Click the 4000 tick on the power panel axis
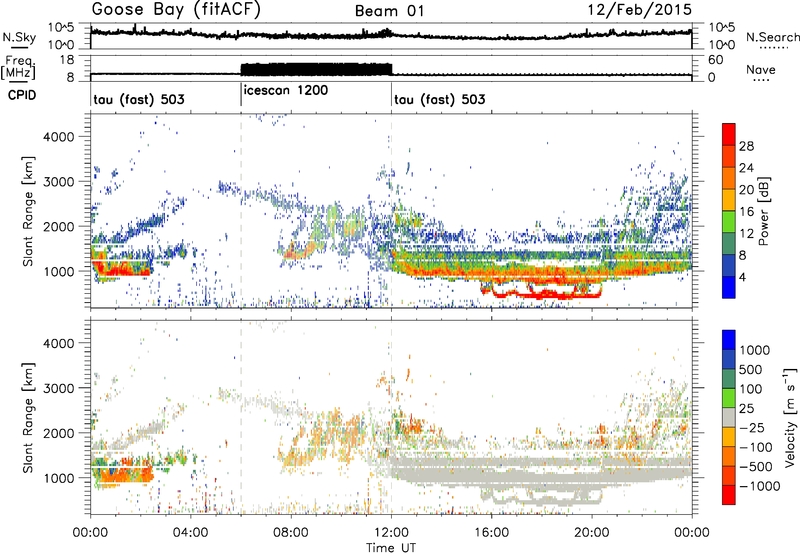Viewport: 800px width, 554px height. (58, 137)
